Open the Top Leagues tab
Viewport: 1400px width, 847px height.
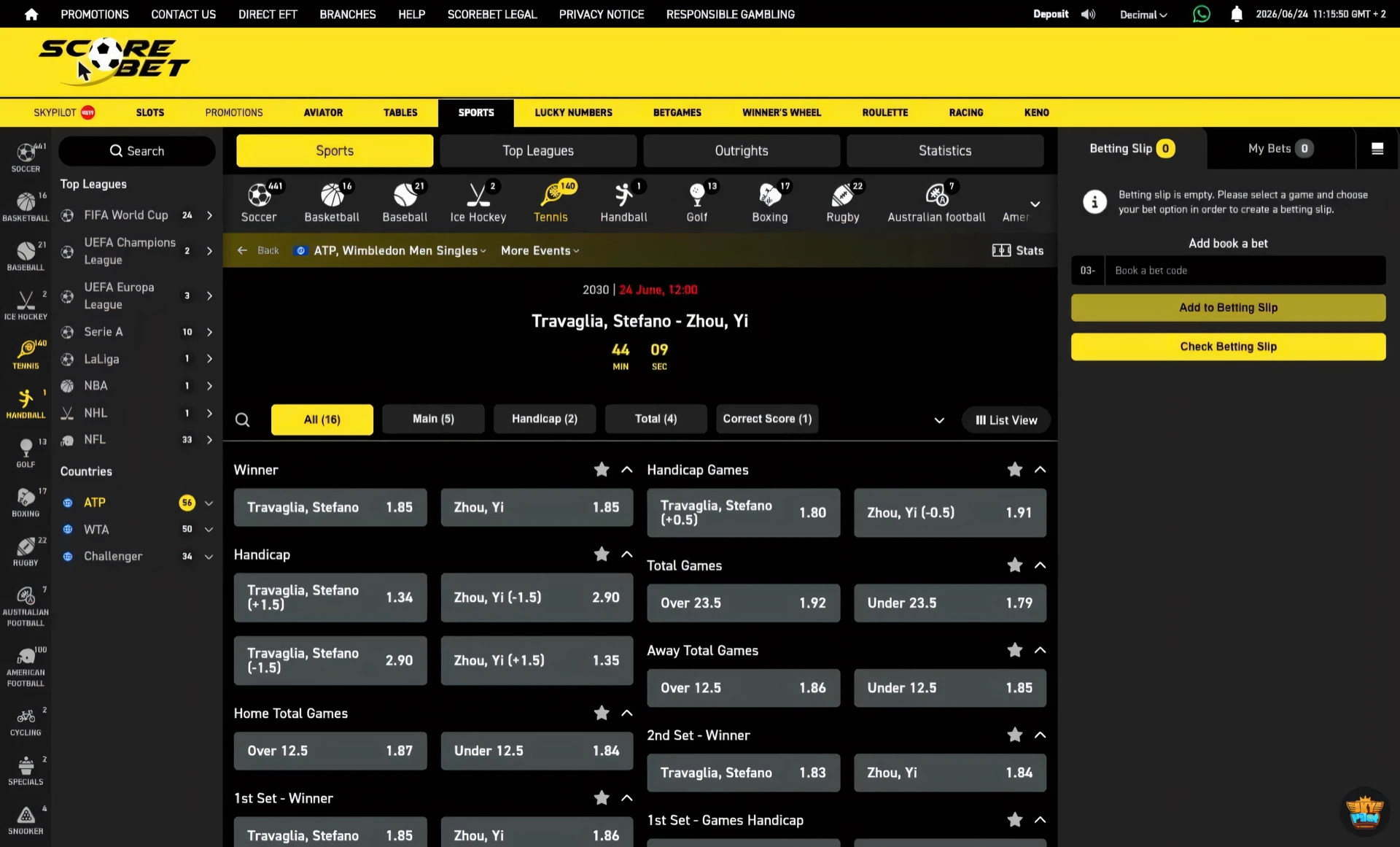coord(538,150)
